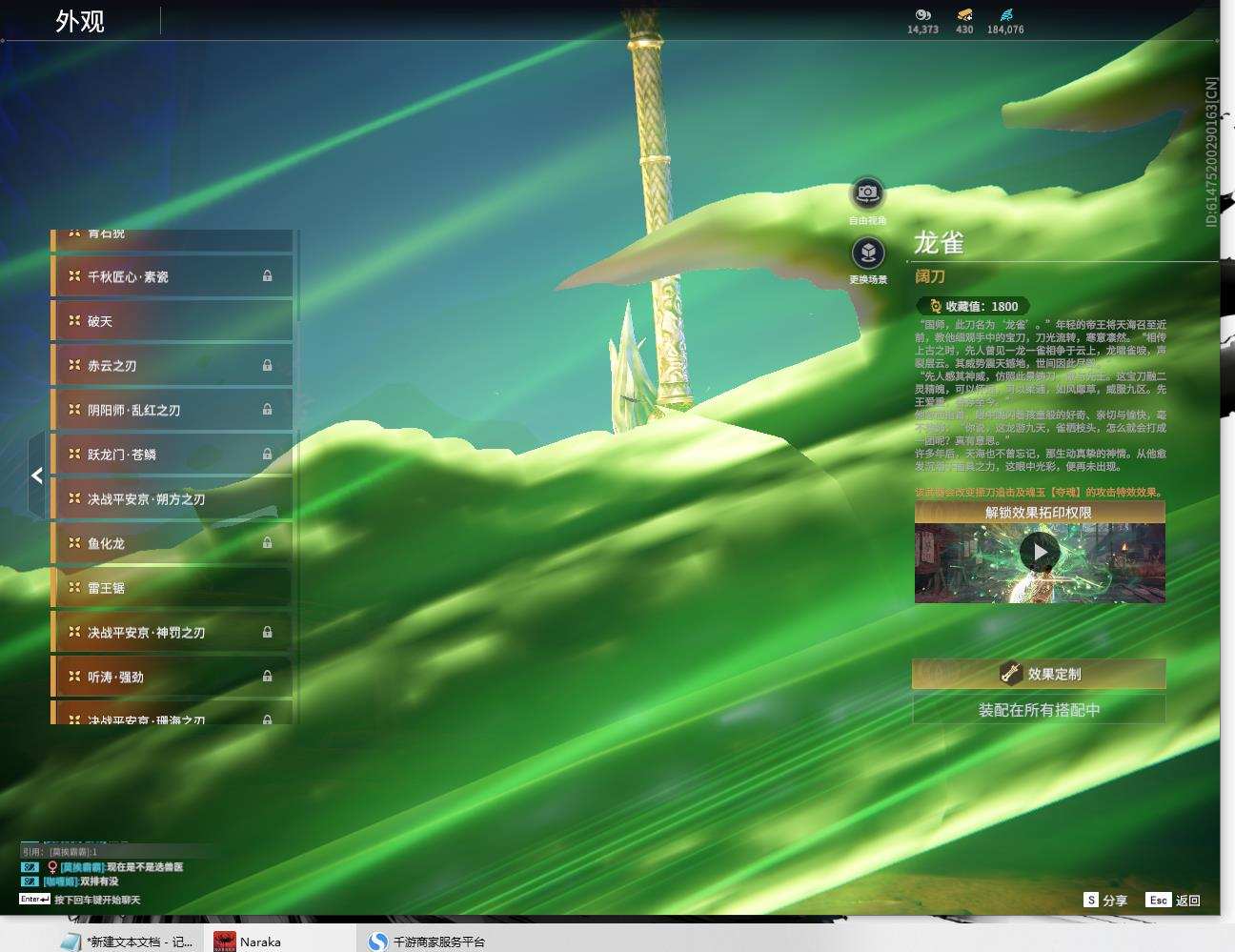The image size is (1235, 952).
Task: Click the 收藏值: 1800 text
Action: (x=982, y=306)
